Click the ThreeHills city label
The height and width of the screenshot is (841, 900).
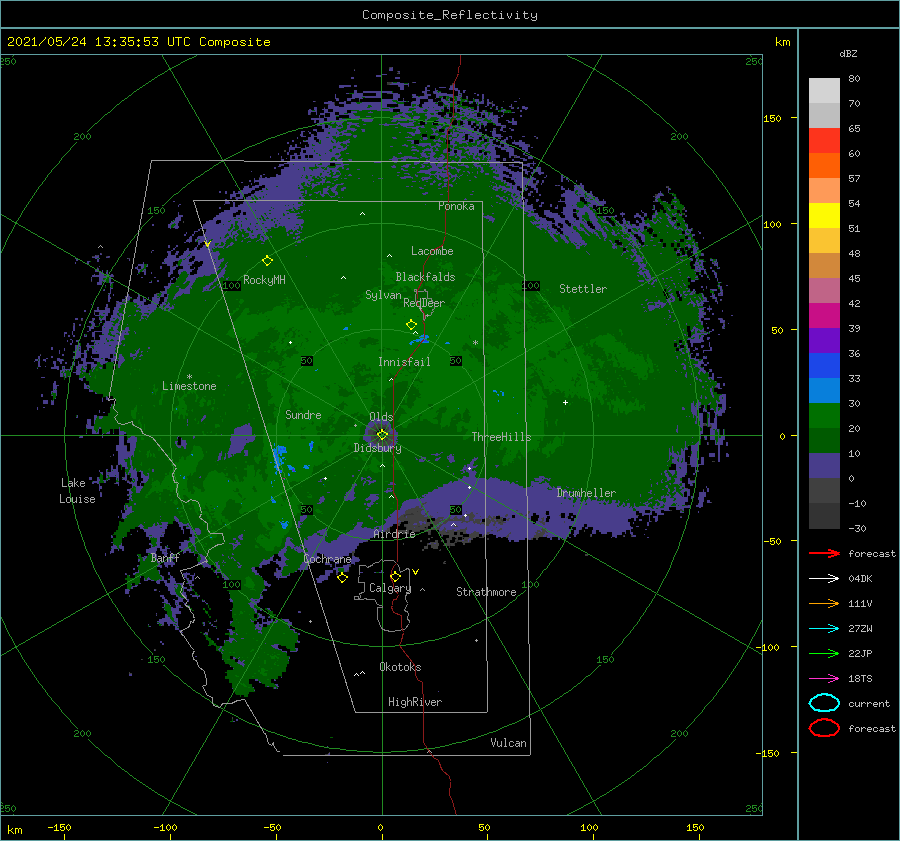coord(502,437)
